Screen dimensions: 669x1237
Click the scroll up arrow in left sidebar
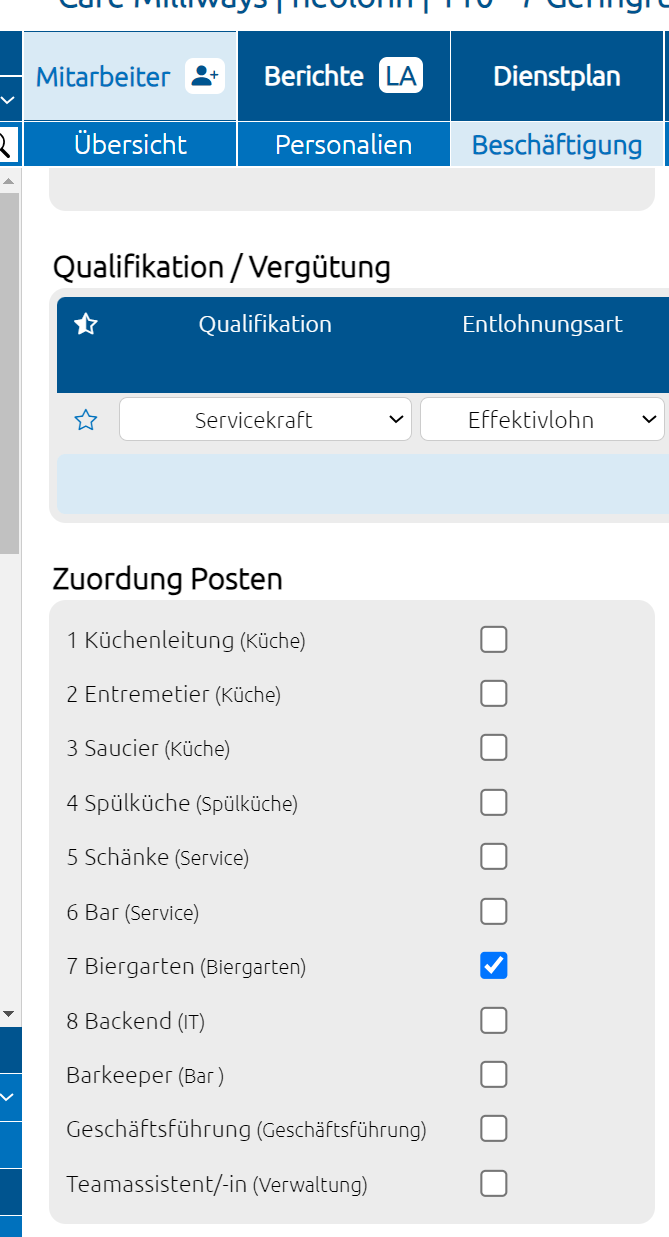click(x=9, y=182)
